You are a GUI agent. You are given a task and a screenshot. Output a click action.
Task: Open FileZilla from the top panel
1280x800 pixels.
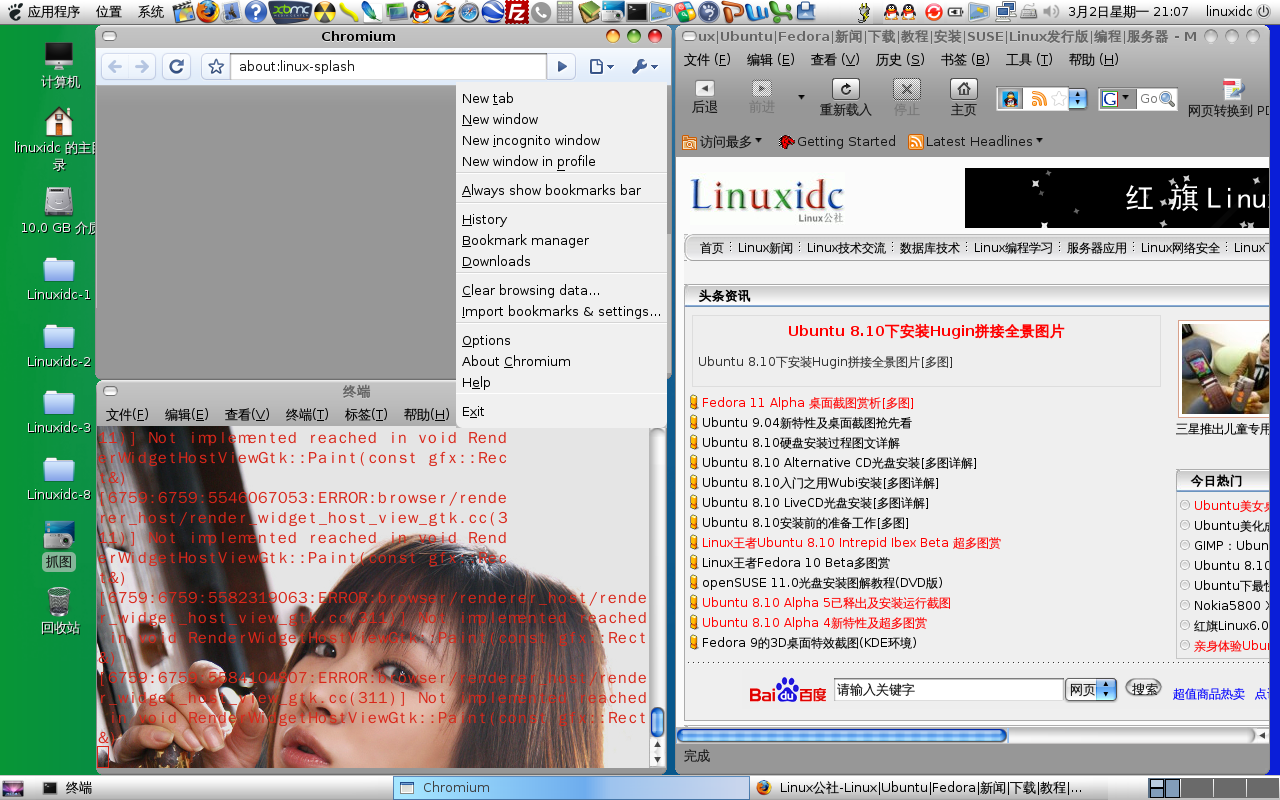514,13
